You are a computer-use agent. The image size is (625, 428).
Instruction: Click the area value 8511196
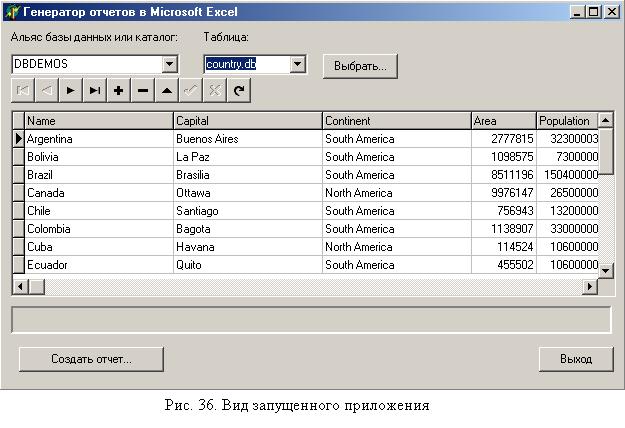point(504,175)
